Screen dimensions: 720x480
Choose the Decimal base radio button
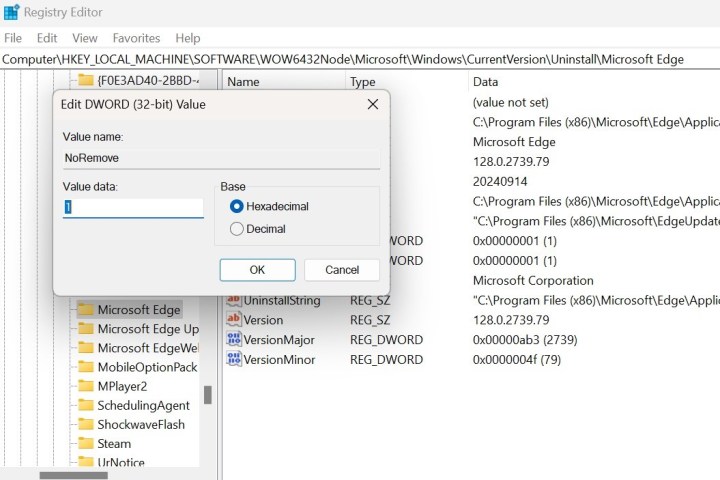coord(237,229)
